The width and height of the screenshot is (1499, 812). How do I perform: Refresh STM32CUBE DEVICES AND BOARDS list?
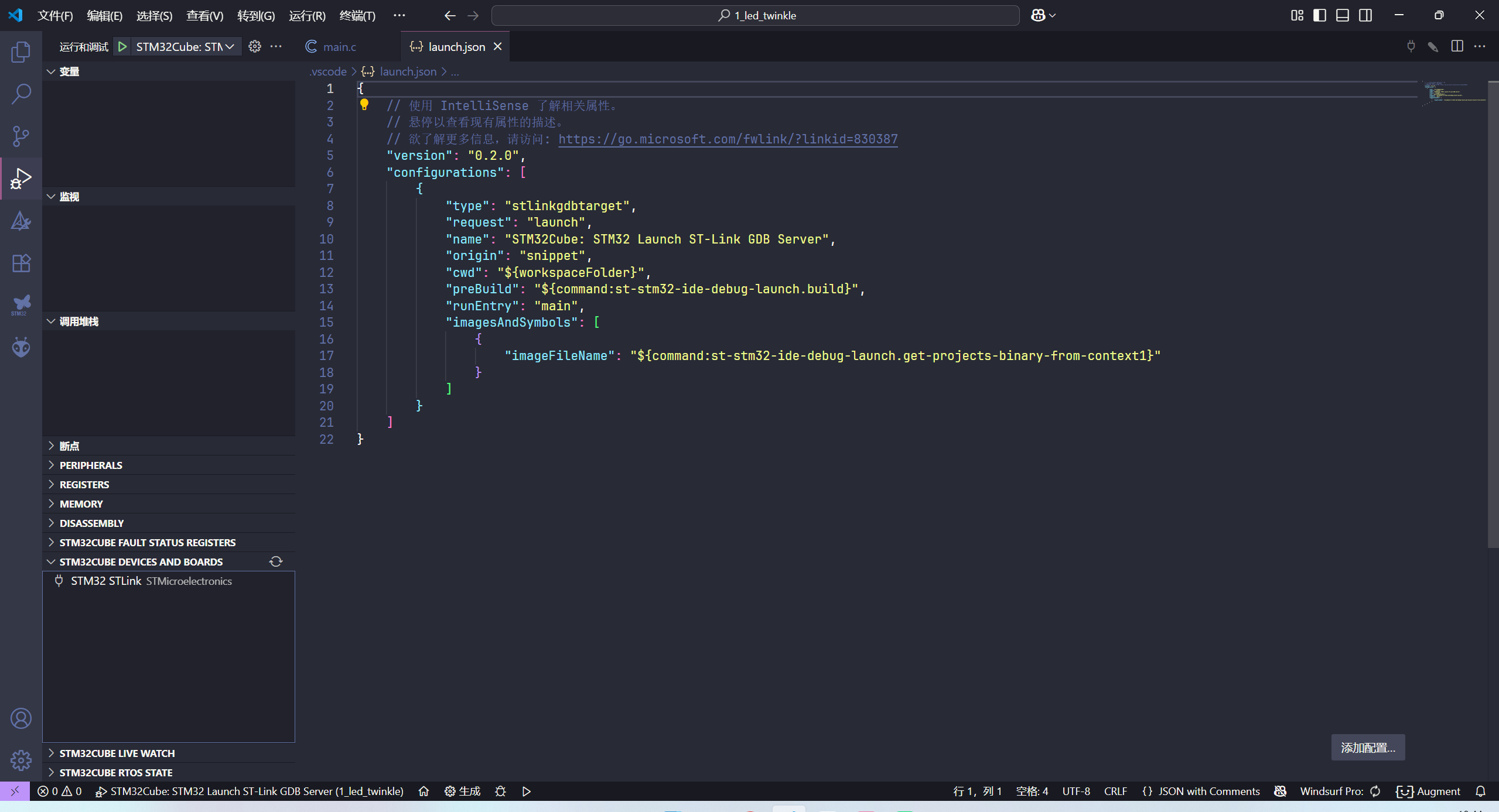pyautogui.click(x=275, y=561)
